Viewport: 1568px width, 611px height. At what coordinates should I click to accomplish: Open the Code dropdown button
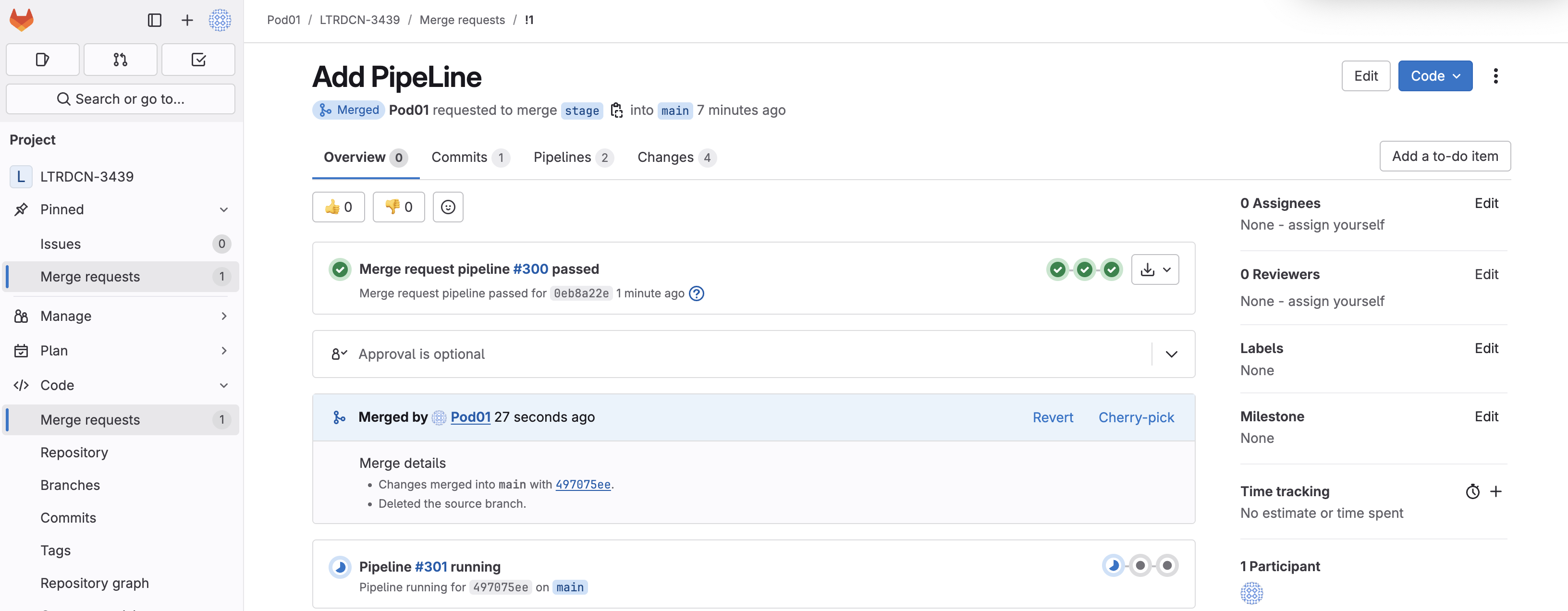pos(1435,76)
